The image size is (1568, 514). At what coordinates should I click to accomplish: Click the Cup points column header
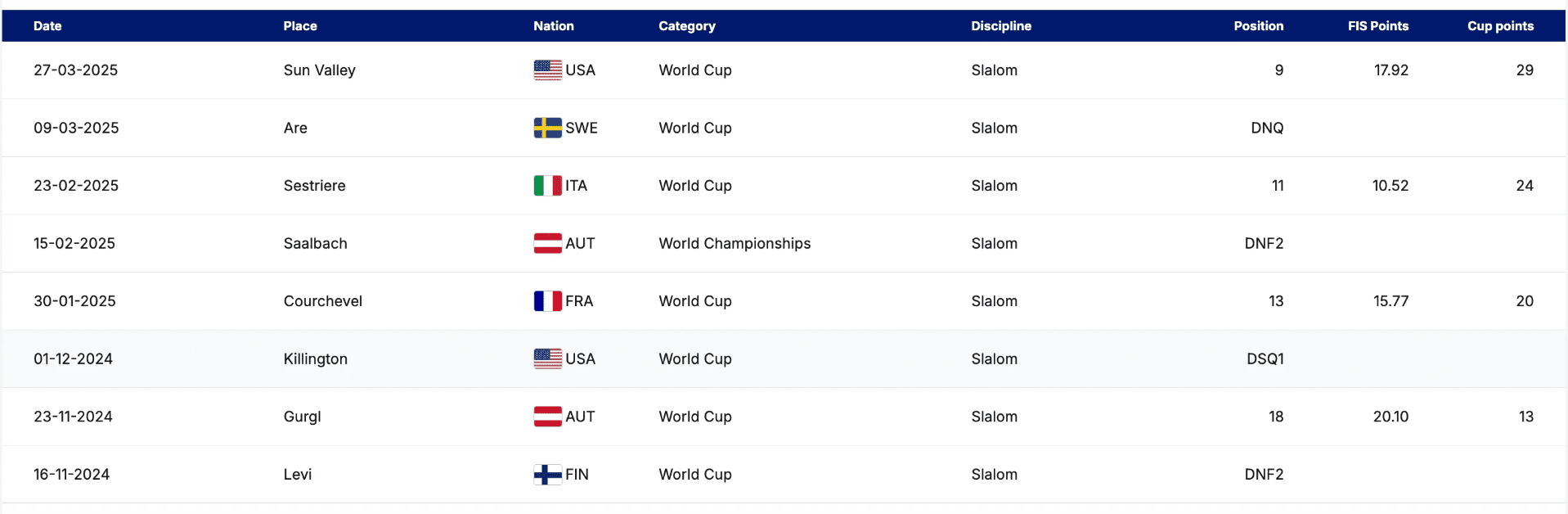pyautogui.click(x=1499, y=26)
